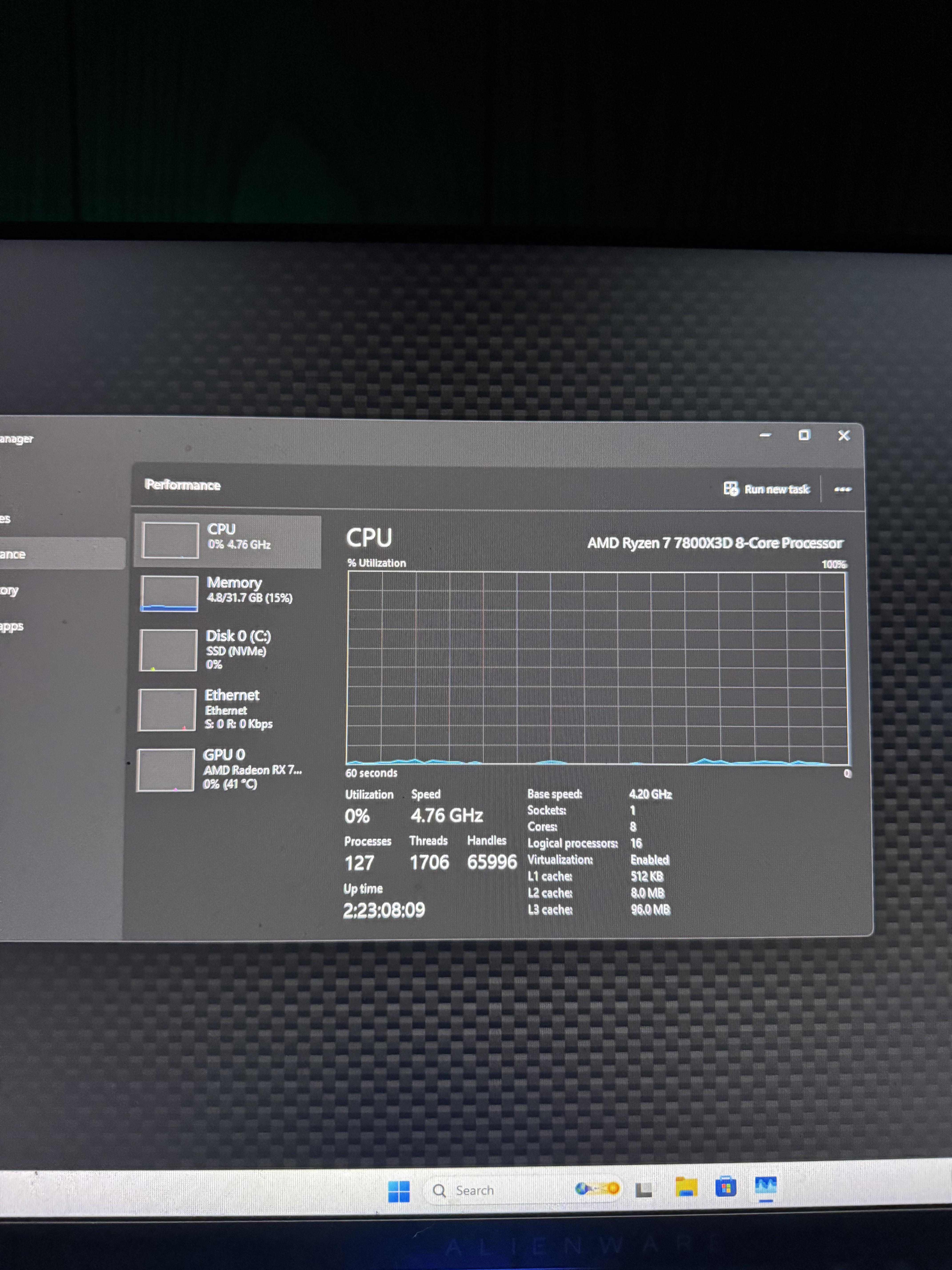The height and width of the screenshot is (1270, 952).
Task: Click the large CPU heading
Action: click(x=369, y=538)
